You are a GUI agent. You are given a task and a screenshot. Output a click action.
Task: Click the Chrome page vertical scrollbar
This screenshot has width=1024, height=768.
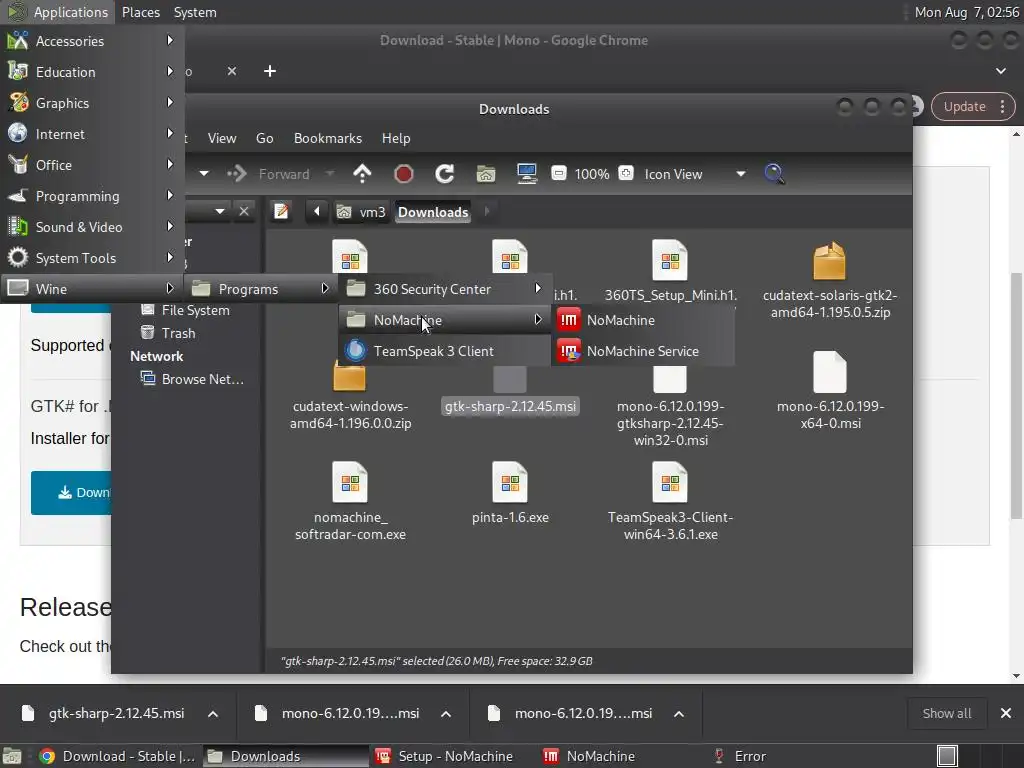click(1016, 395)
